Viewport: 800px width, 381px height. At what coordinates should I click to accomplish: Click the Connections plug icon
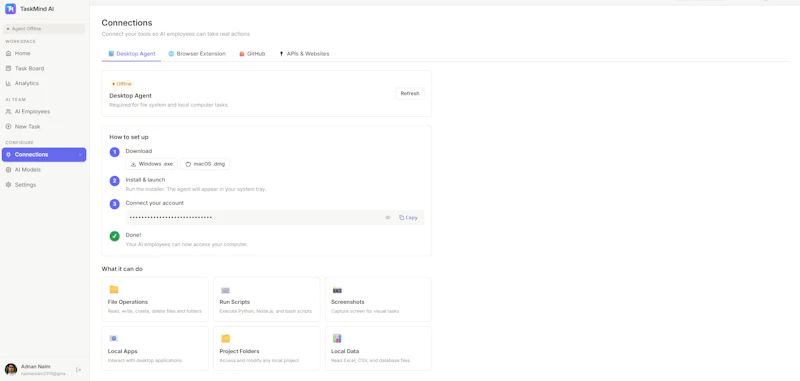coord(8,155)
